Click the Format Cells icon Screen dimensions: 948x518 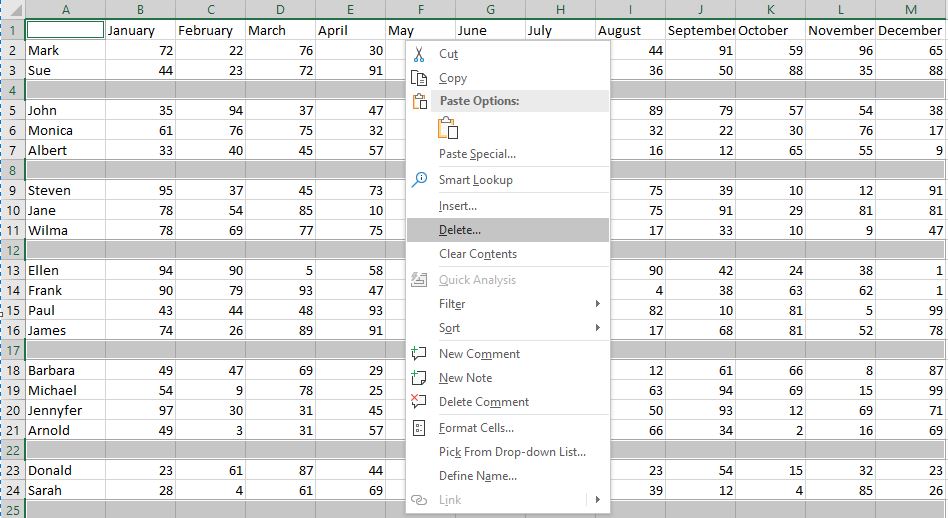click(419, 428)
